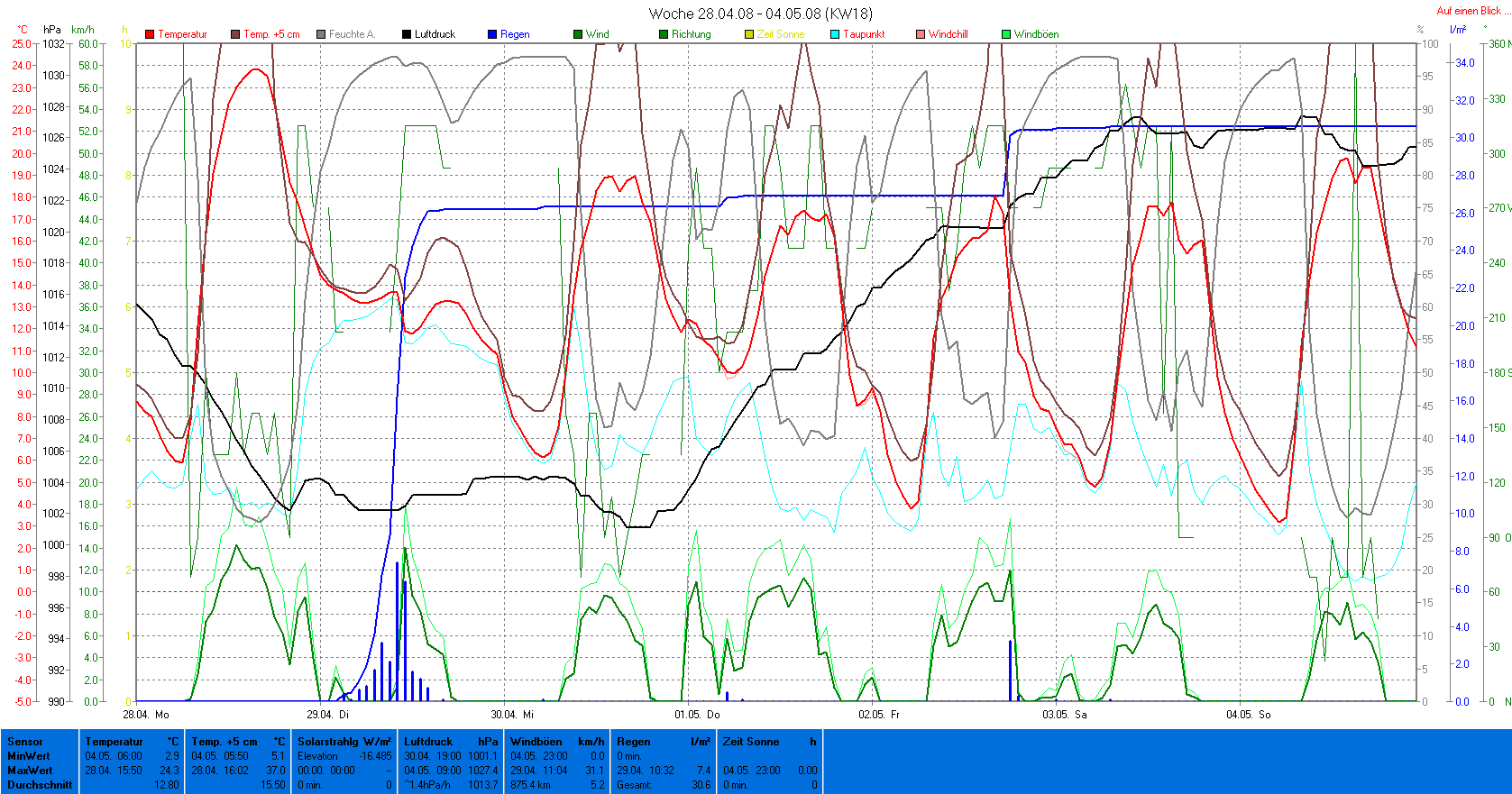Click the 03.05. Sa date marker
1512x794 pixels.
[x=1065, y=715]
